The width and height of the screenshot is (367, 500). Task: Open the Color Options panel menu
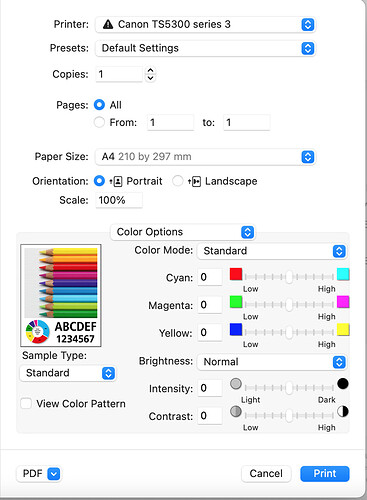[x=183, y=232]
